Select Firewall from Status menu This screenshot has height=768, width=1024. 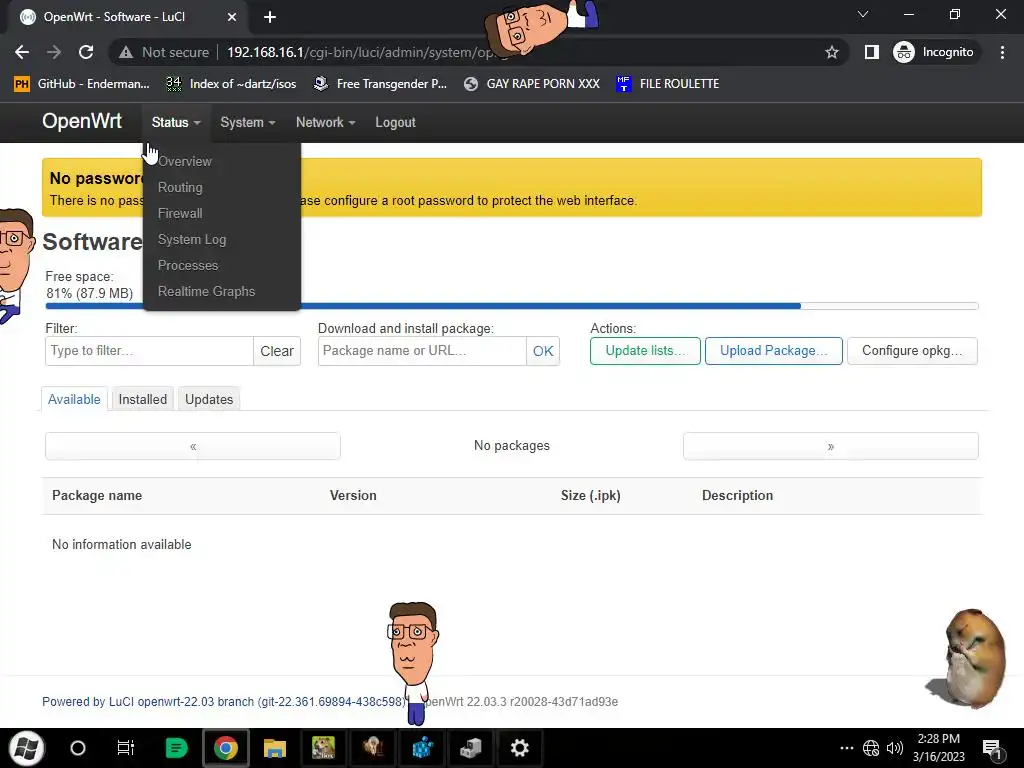point(180,214)
